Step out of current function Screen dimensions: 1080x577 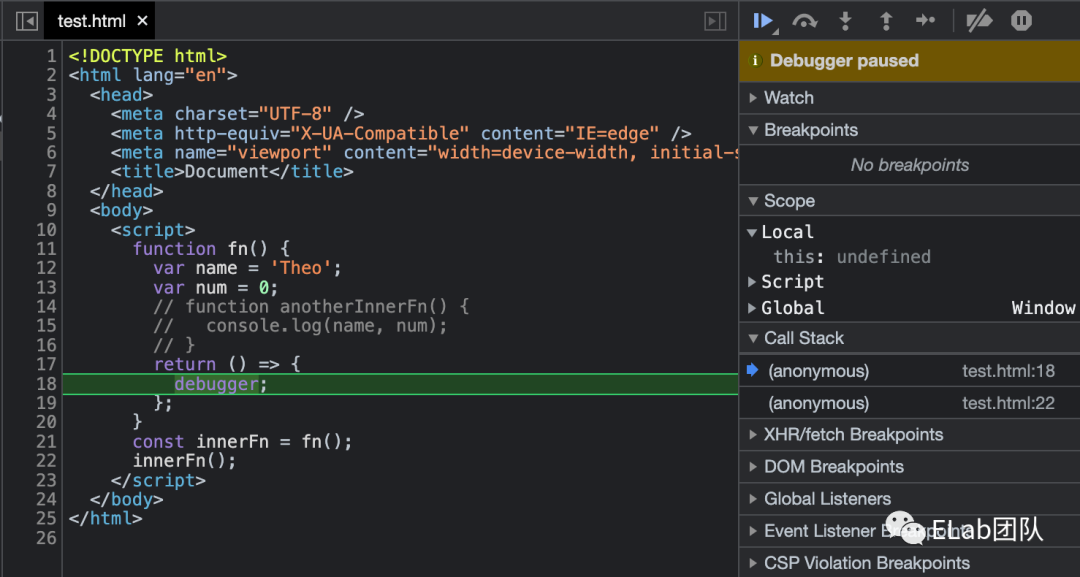coord(886,21)
